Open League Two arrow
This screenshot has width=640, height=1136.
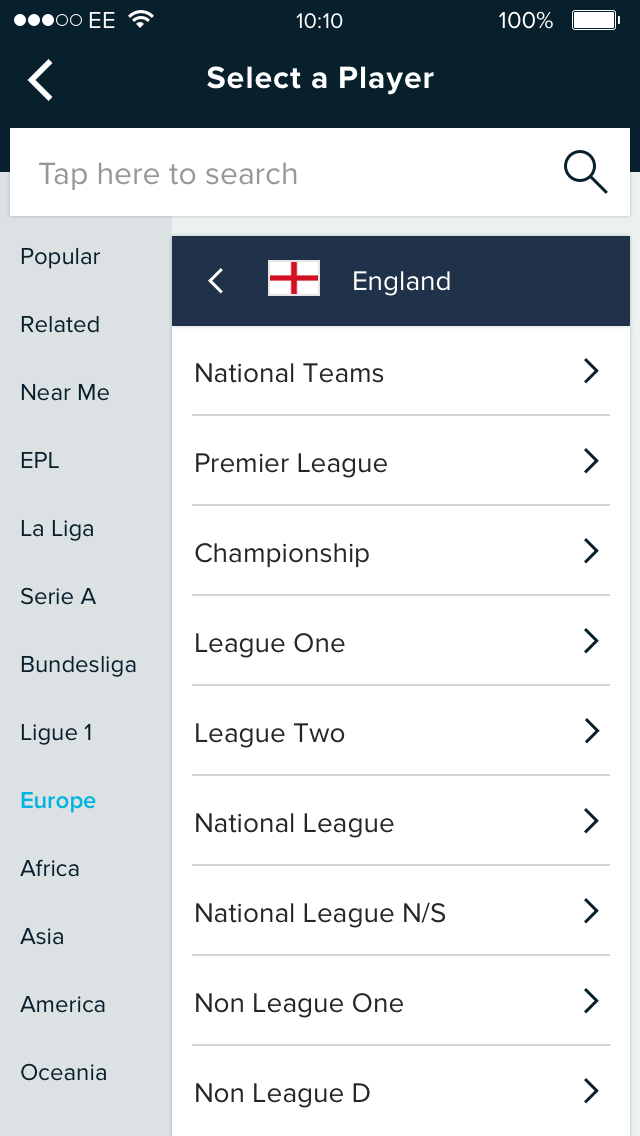[x=590, y=732]
